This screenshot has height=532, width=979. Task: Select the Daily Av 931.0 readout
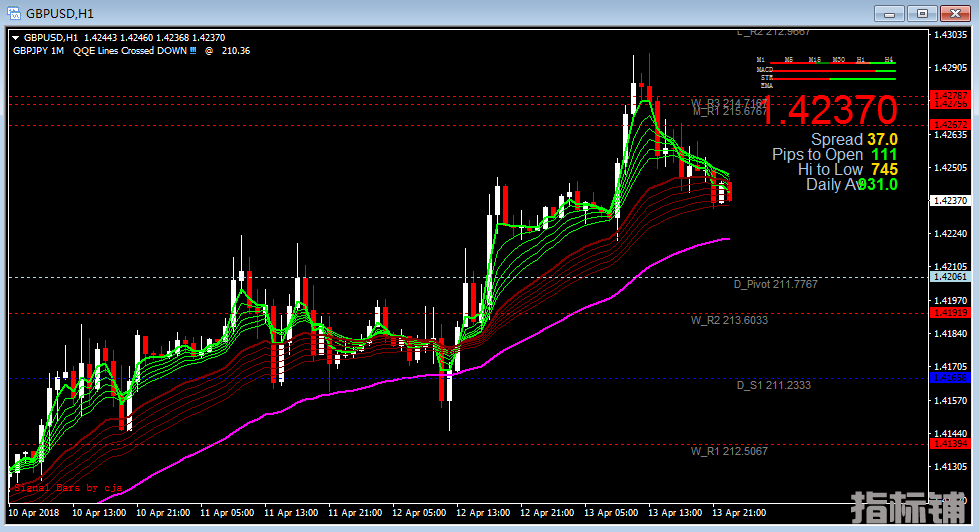click(x=852, y=184)
